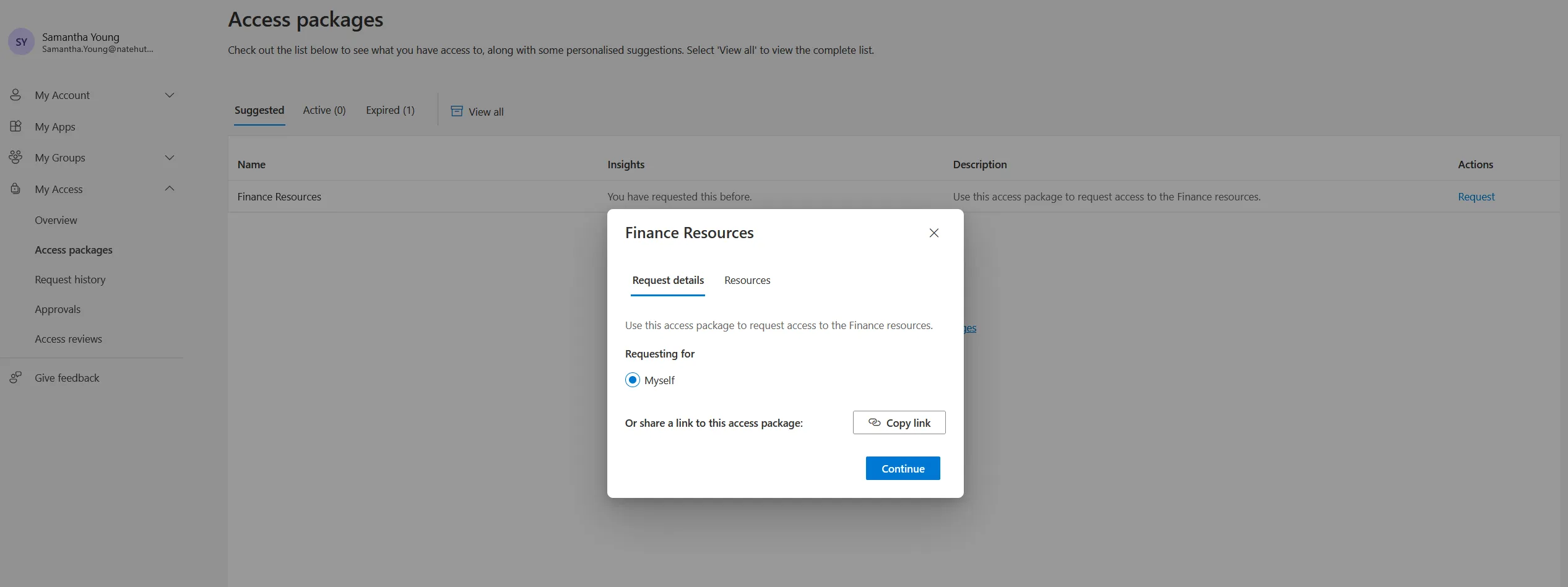
Task: Switch to the Suggested tab
Action: (x=259, y=110)
